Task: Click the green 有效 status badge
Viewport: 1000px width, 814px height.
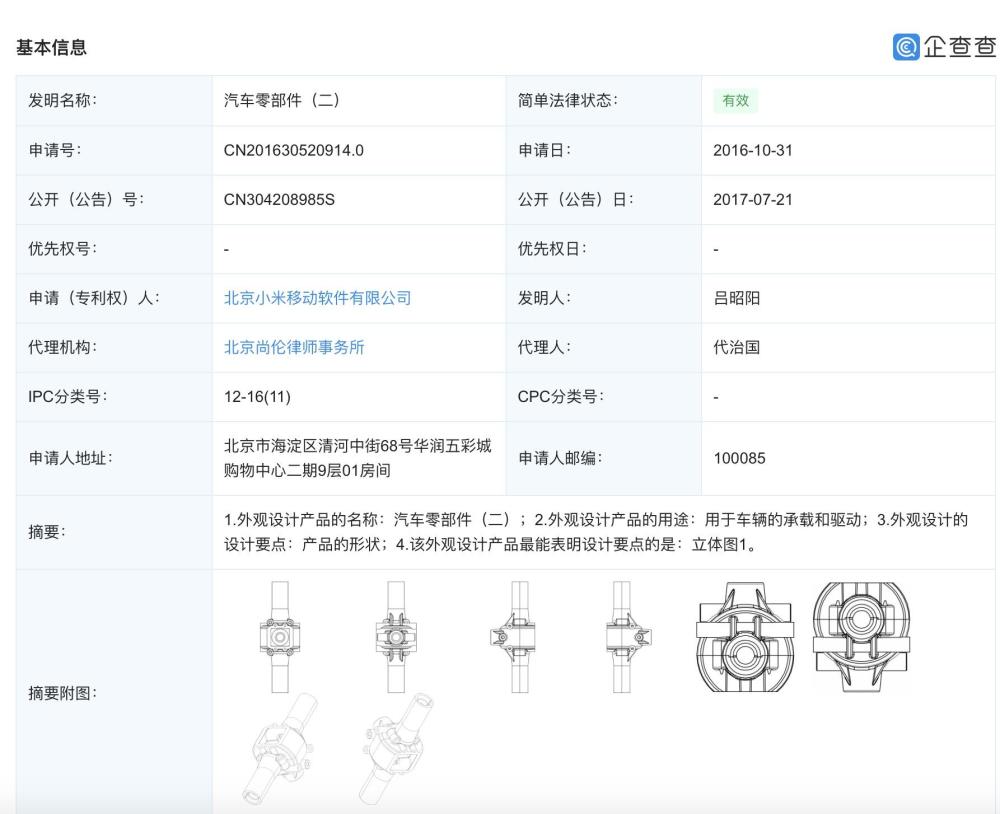Action: [735, 100]
